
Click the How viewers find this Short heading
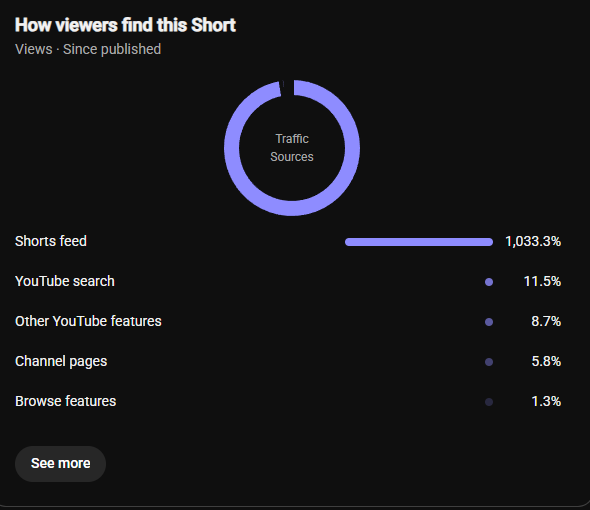click(x=125, y=25)
